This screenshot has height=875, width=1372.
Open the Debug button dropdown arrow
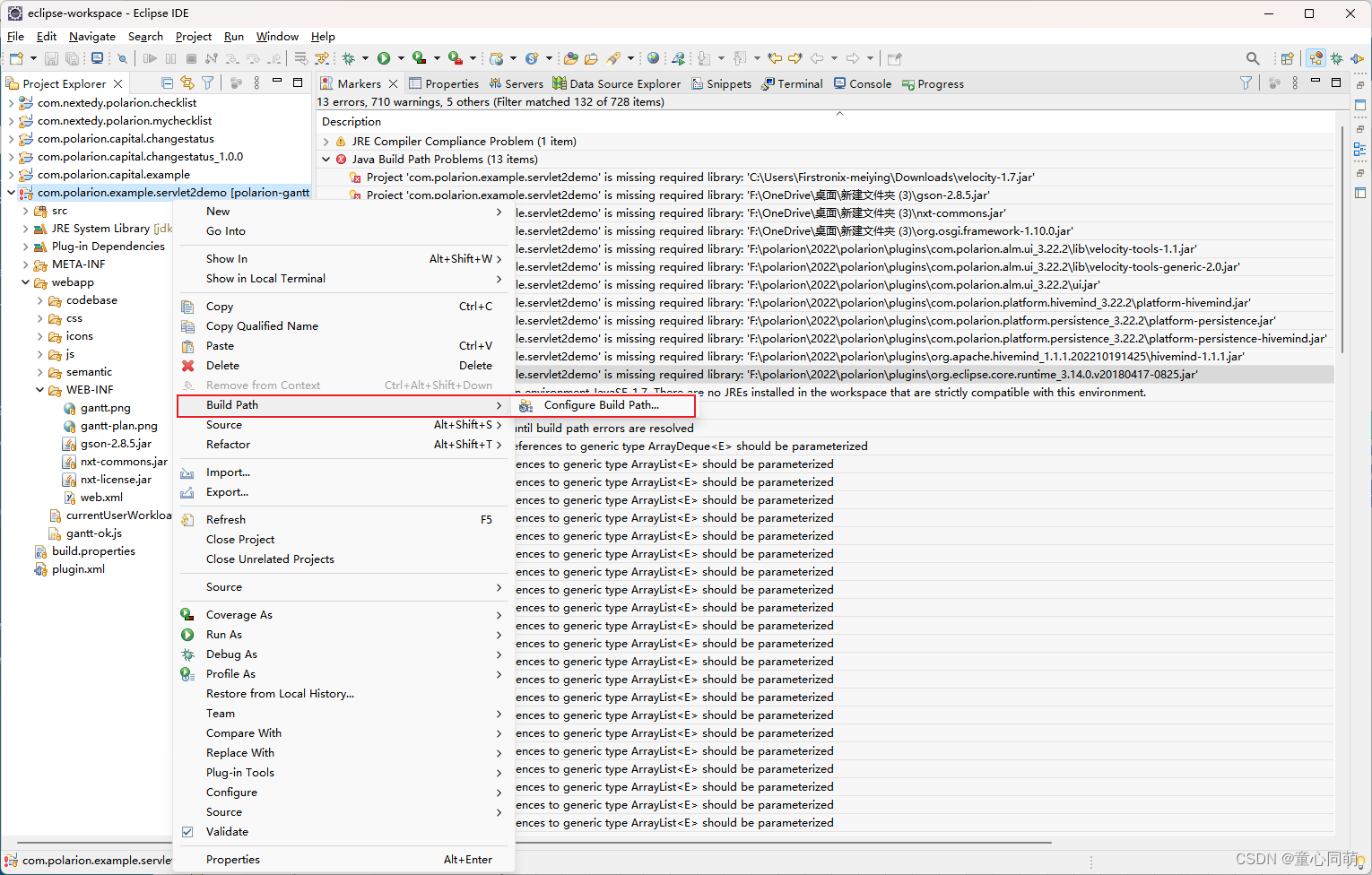tap(365, 58)
